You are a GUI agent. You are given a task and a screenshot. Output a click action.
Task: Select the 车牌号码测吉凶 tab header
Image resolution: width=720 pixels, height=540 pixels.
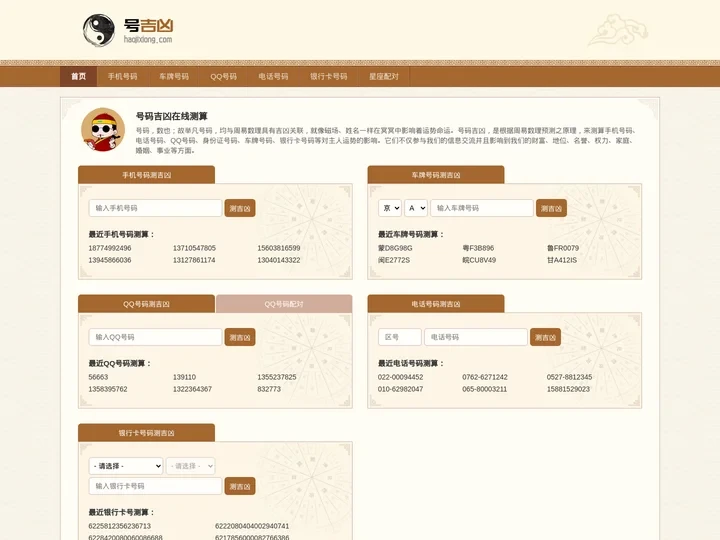point(436,175)
